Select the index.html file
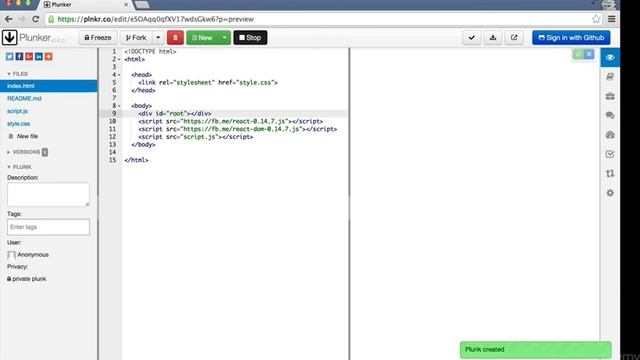The width and height of the screenshot is (640, 360). tap(49, 86)
